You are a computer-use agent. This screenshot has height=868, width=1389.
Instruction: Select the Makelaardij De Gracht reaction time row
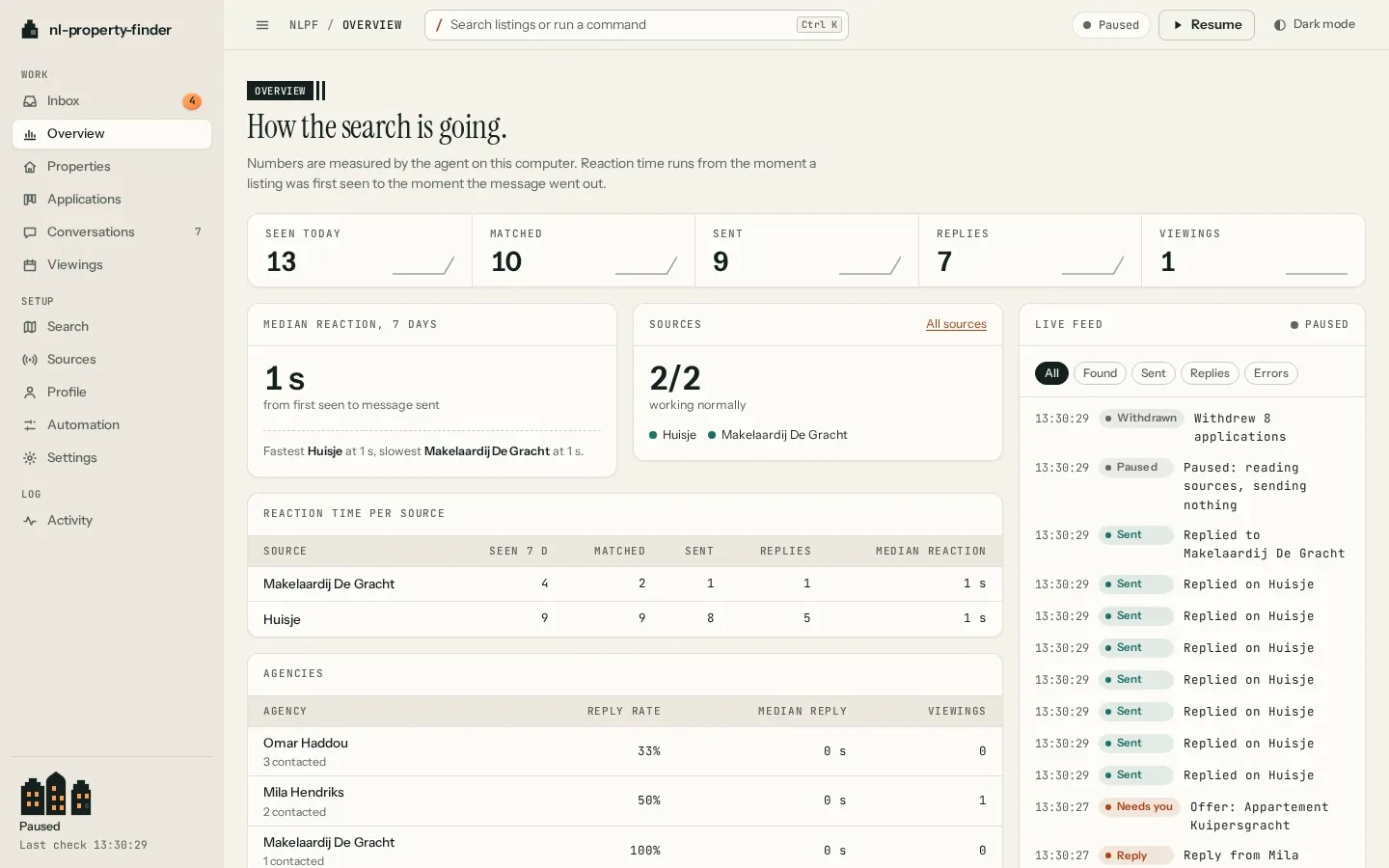625,583
